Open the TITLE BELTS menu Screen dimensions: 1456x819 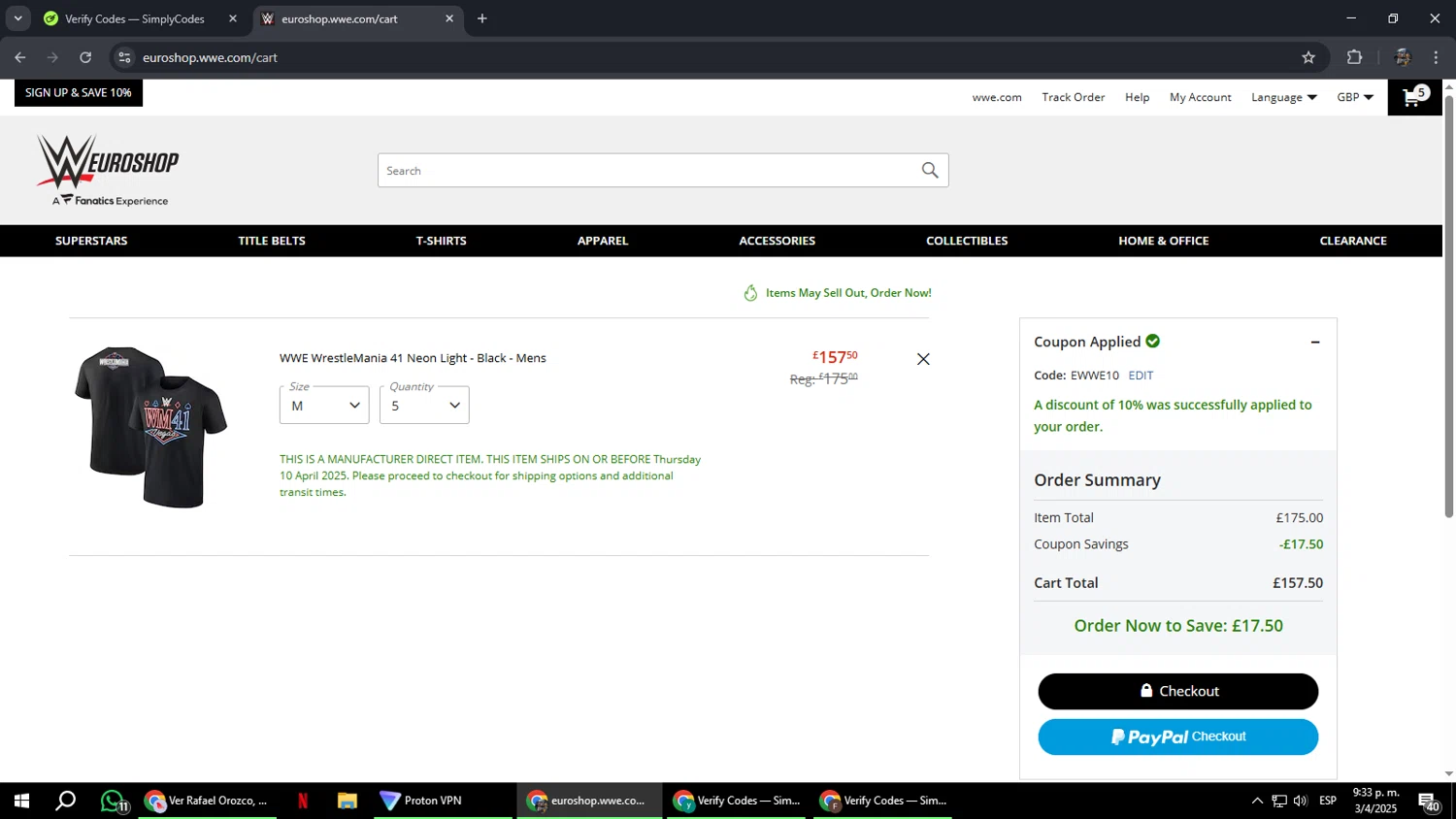pos(272,241)
